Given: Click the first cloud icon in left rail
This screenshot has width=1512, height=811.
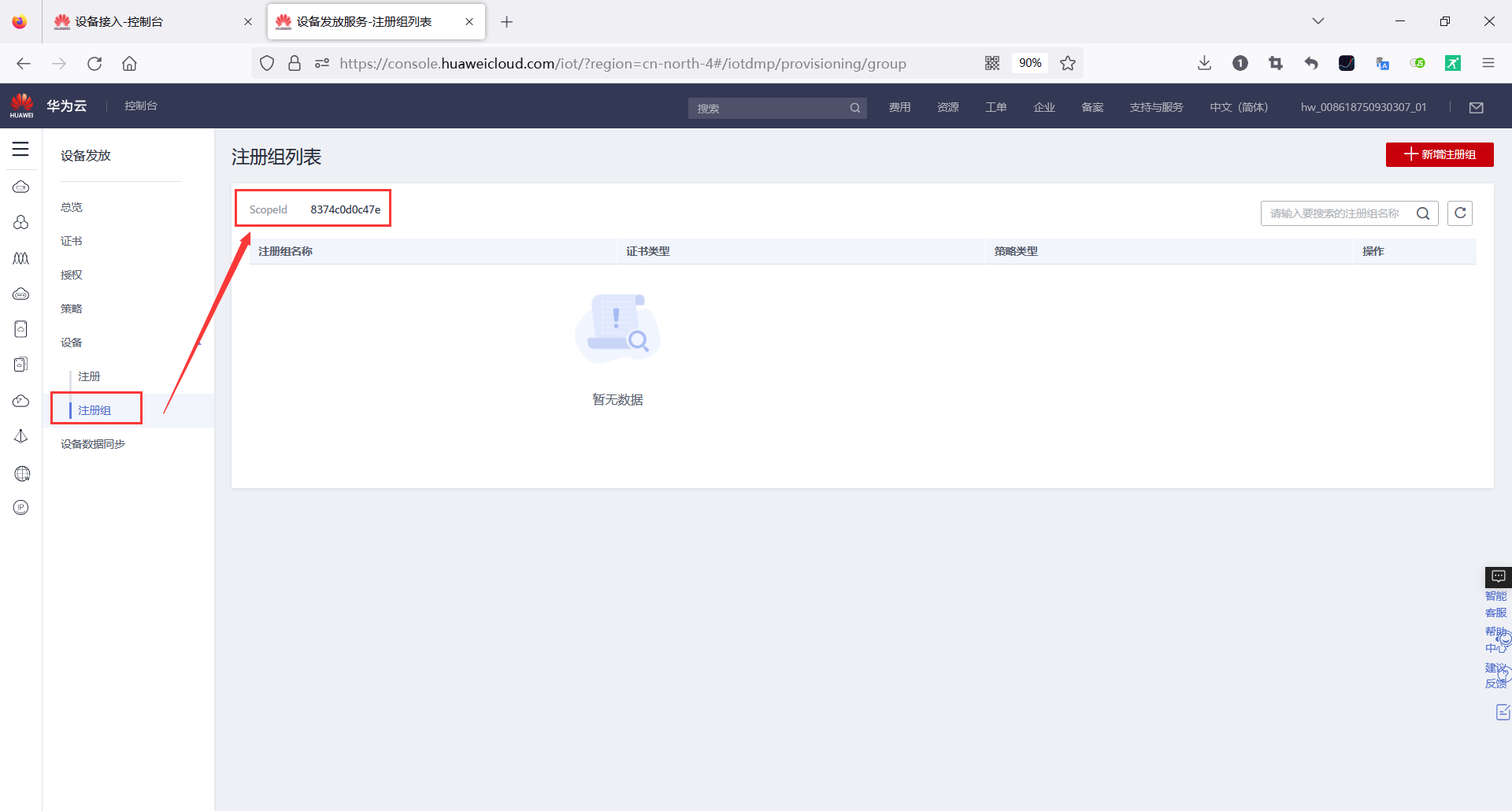Looking at the screenshot, I should (21, 187).
